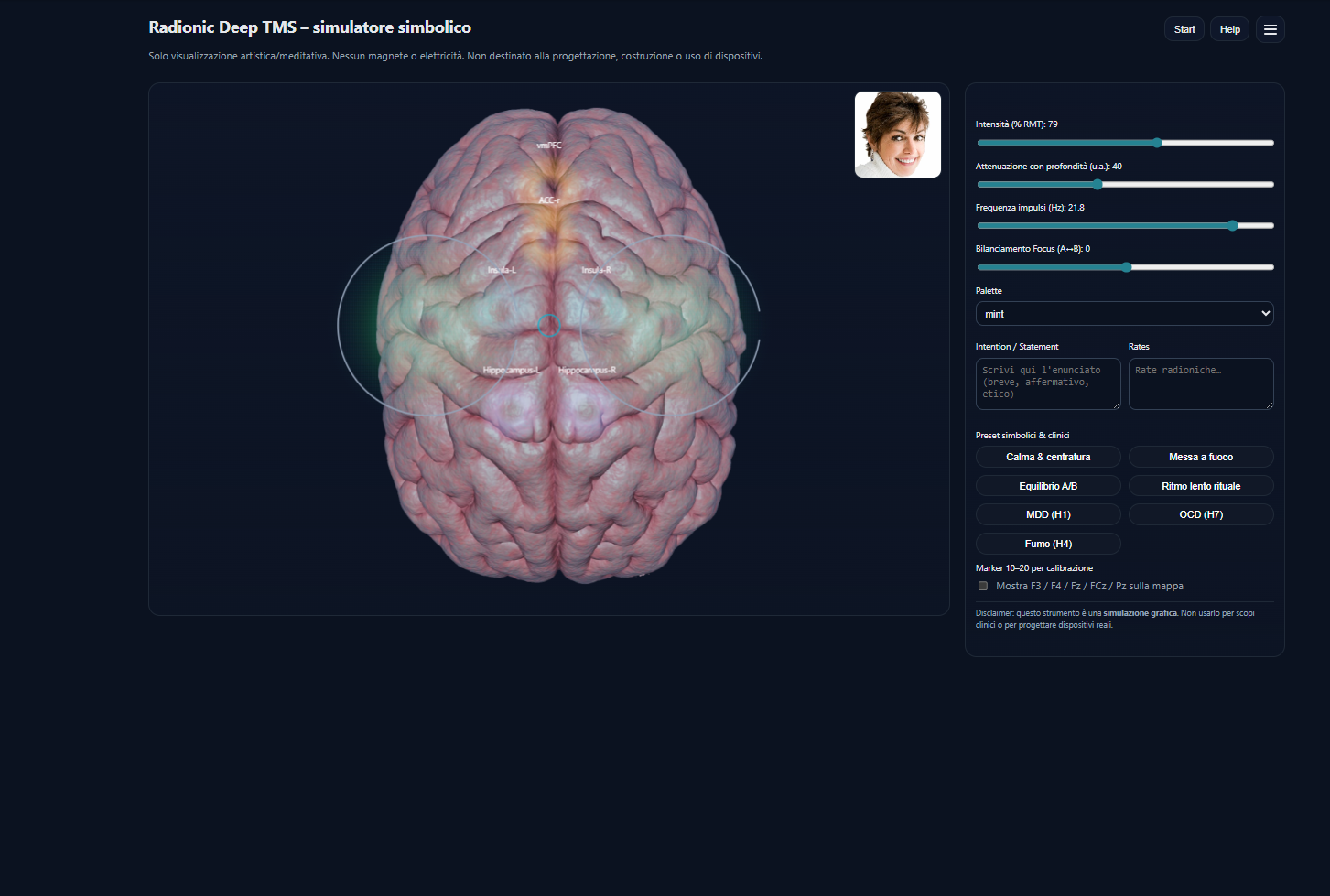Choose the OCD (H7) preset
This screenshot has width=1330, height=896.
(x=1201, y=514)
